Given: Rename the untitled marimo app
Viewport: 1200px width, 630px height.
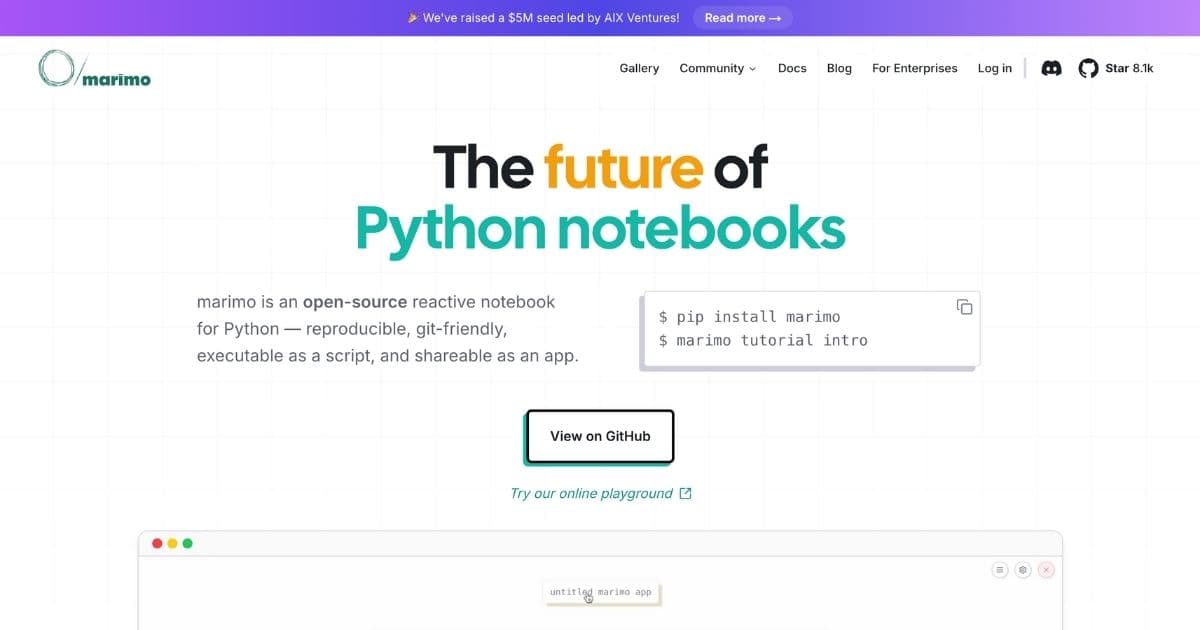Looking at the screenshot, I should [x=600, y=592].
